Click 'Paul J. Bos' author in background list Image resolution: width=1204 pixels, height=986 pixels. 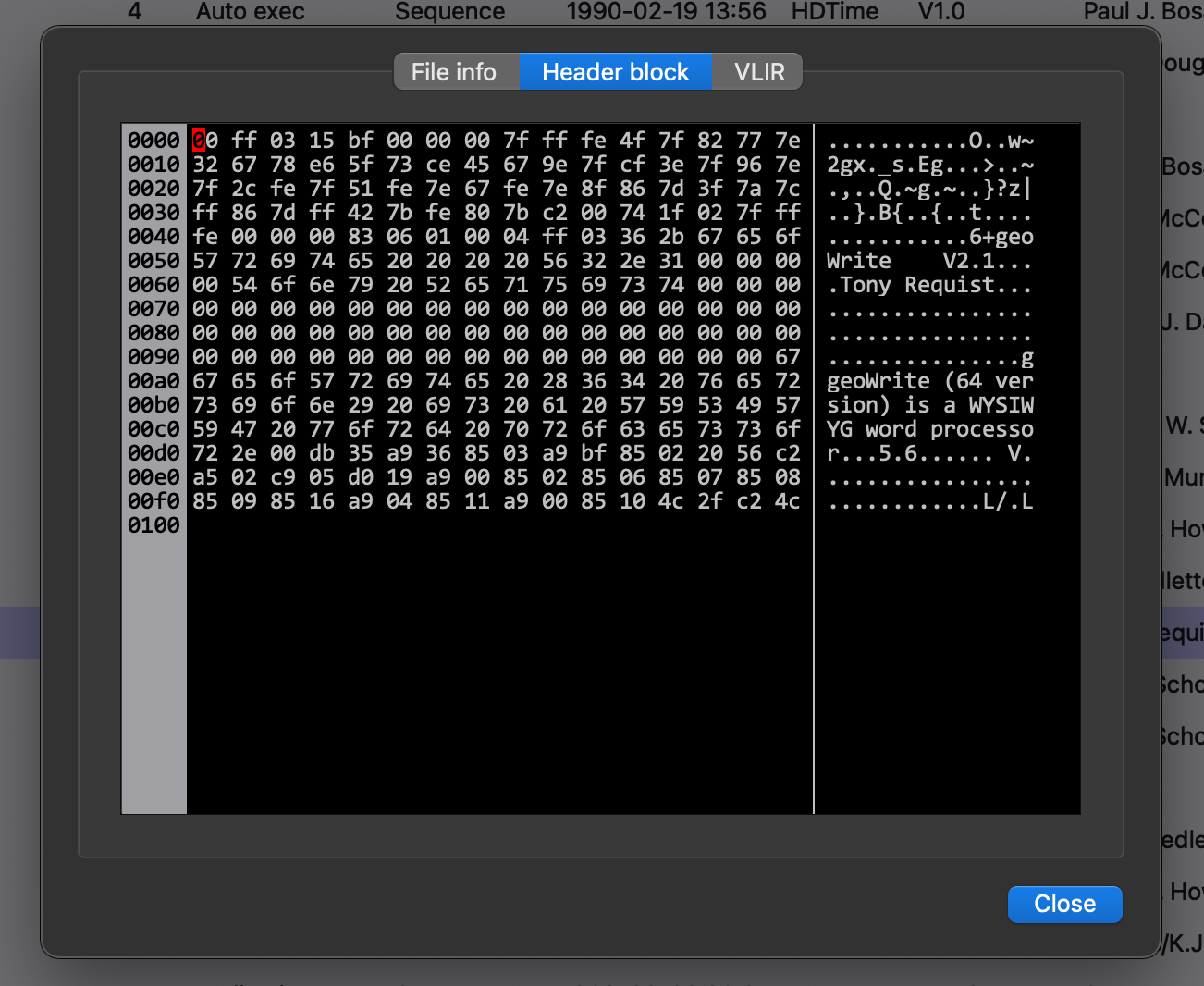tap(1143, 11)
